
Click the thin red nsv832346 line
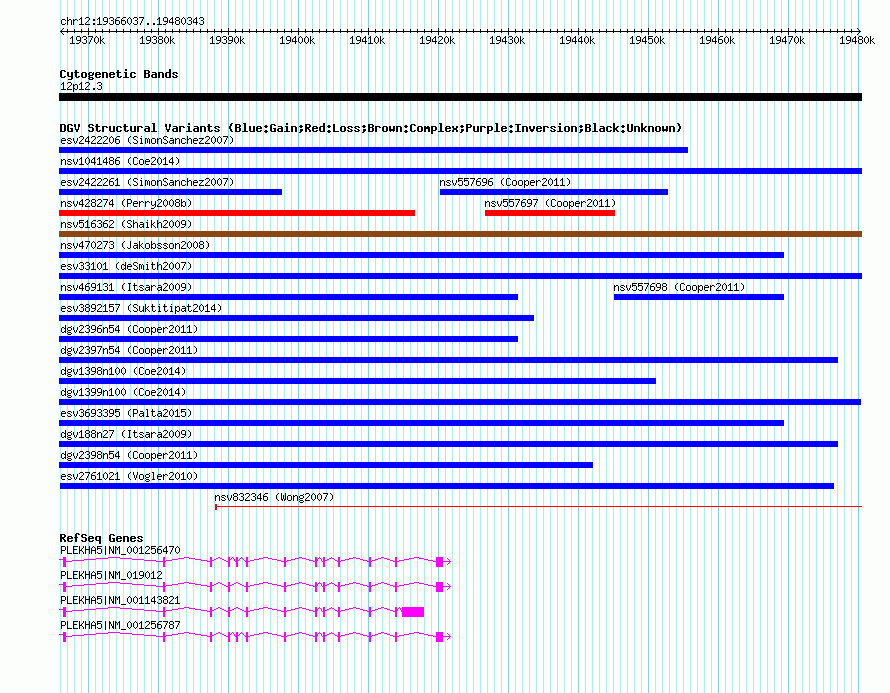[538, 507]
